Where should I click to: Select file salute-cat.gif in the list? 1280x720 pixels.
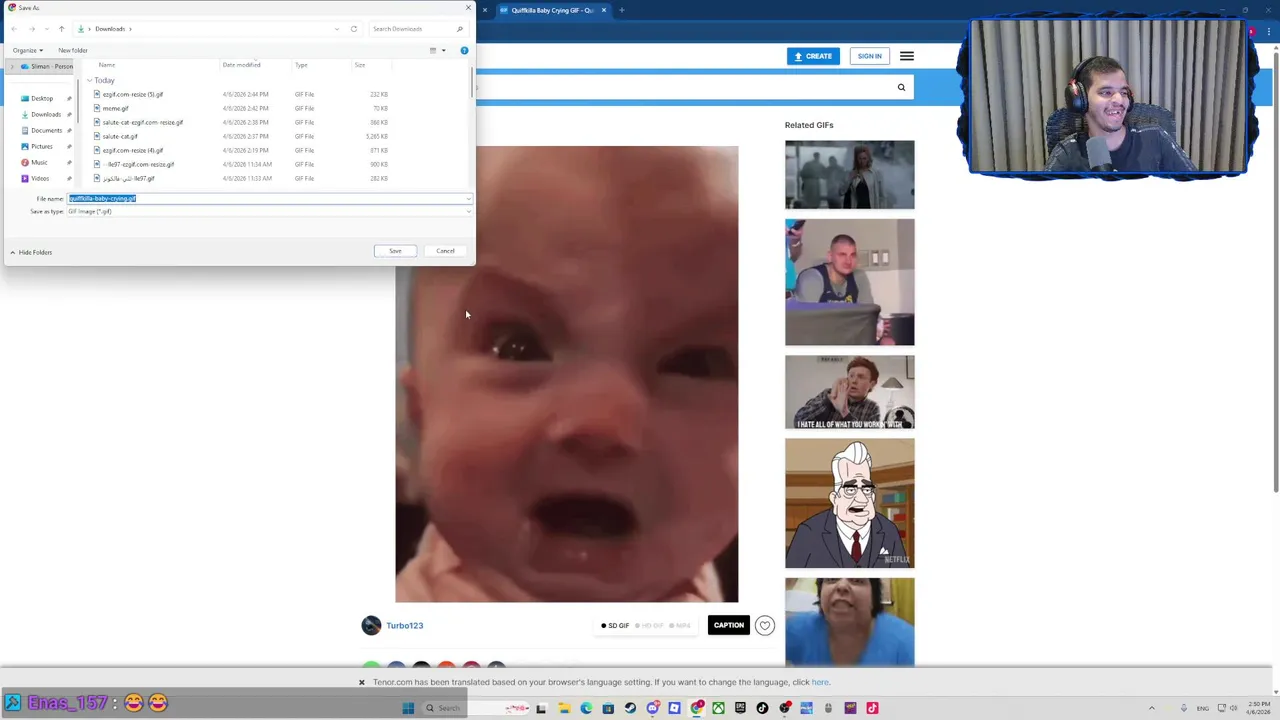(x=120, y=136)
